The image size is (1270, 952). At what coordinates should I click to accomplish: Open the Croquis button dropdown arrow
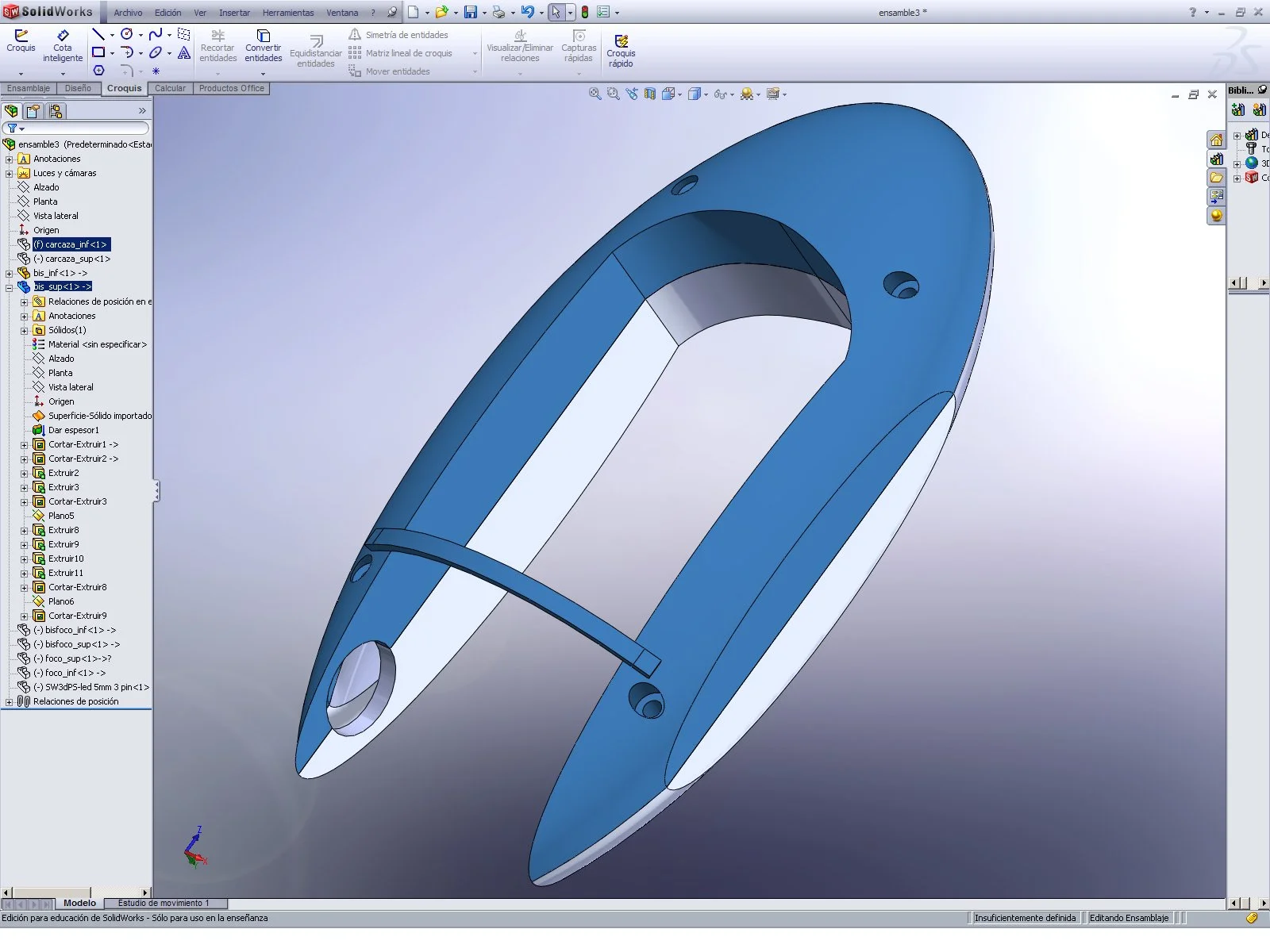pyautogui.click(x=21, y=74)
